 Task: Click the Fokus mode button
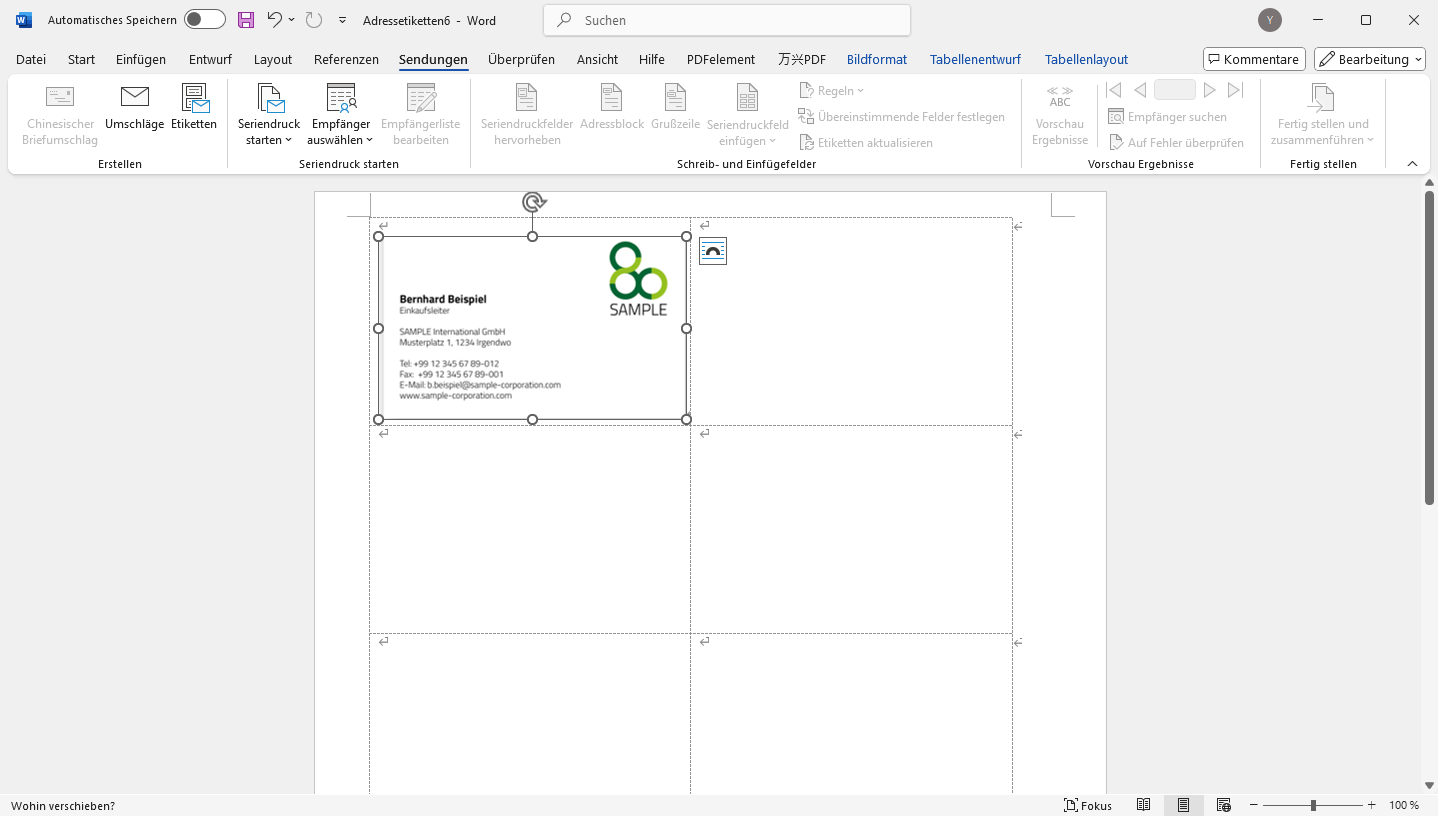pos(1088,805)
